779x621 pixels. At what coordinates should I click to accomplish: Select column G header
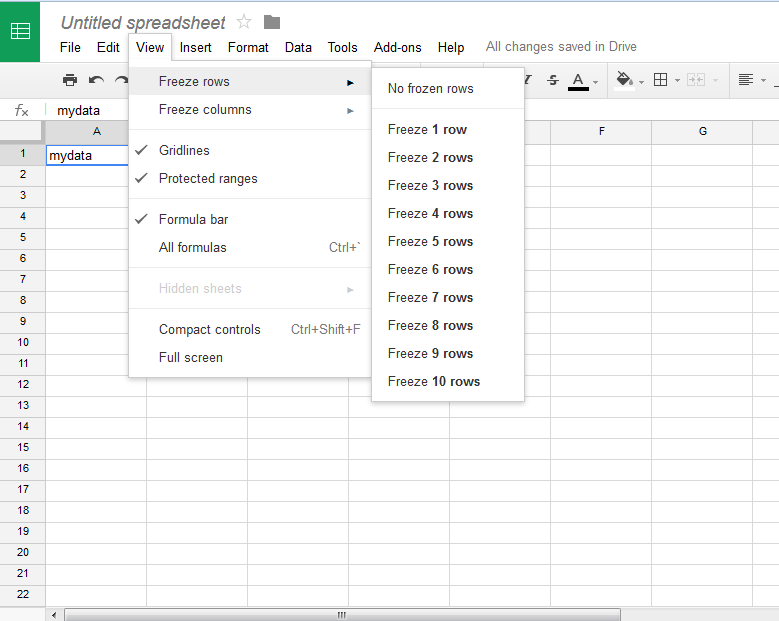pyautogui.click(x=702, y=132)
